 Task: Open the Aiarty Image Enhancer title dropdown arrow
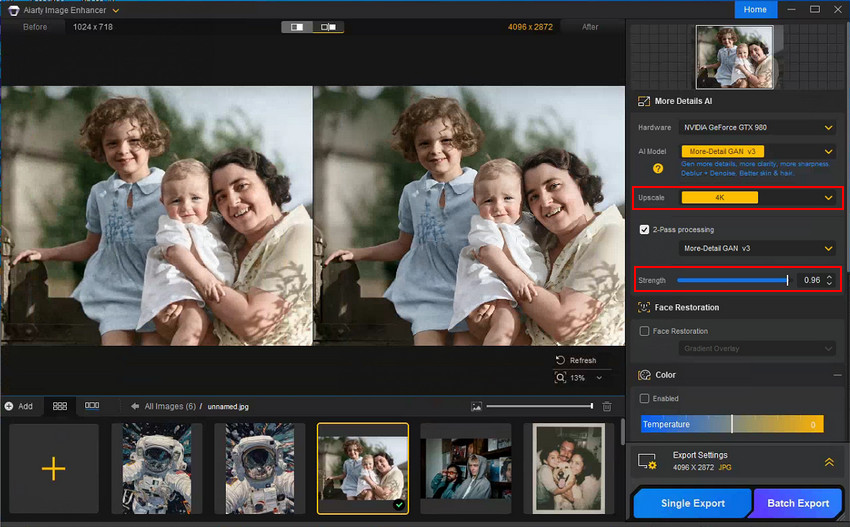coord(115,10)
